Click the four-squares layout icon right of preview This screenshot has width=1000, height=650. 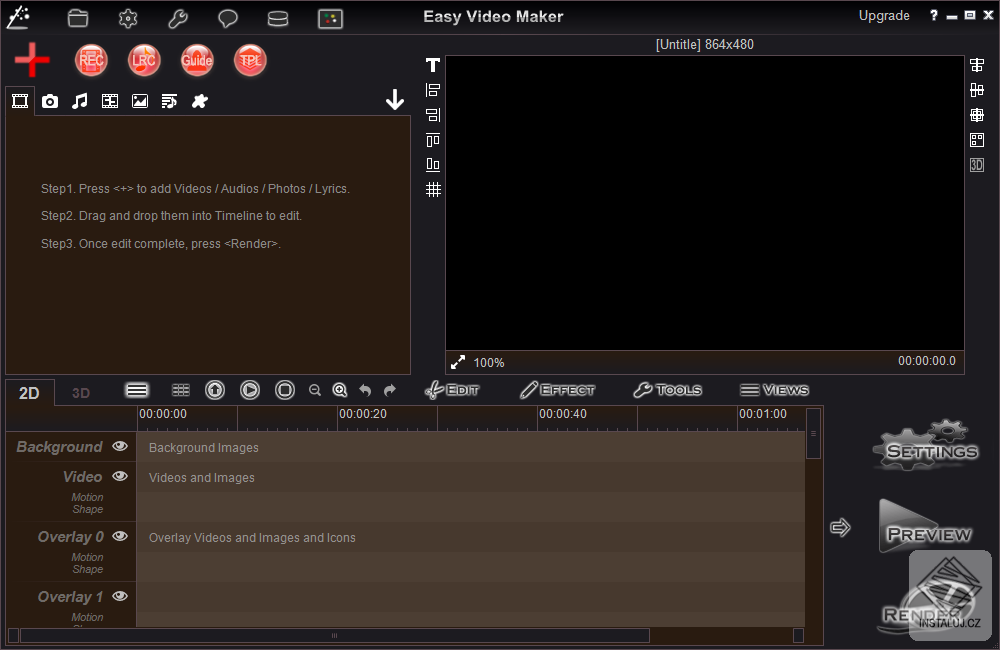[977, 140]
